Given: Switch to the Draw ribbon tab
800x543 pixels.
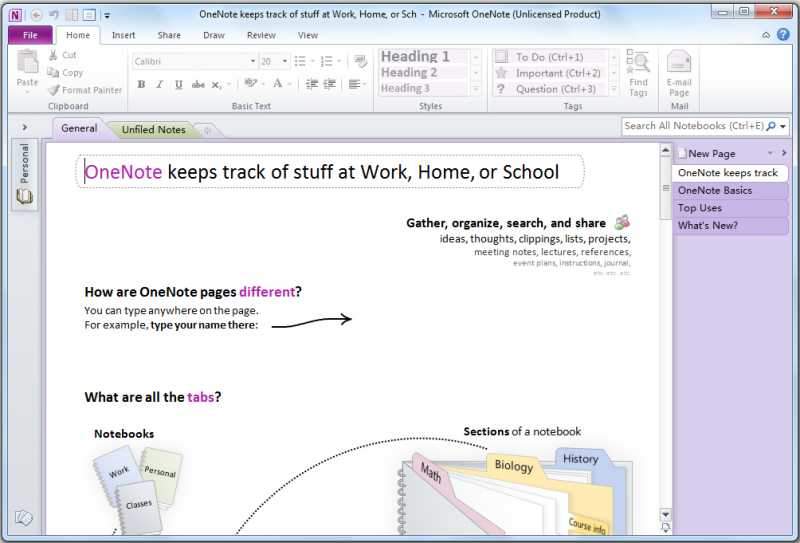Looking at the screenshot, I should [214, 35].
